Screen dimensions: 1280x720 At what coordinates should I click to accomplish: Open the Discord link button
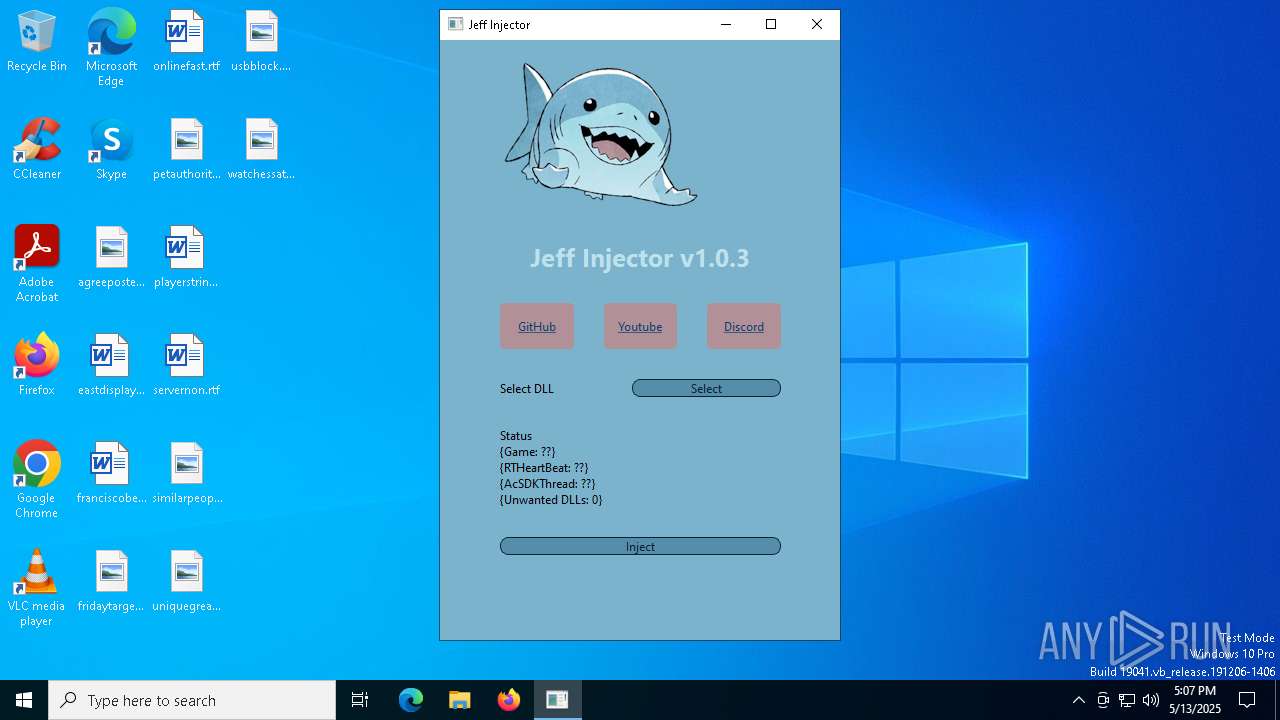[x=744, y=326]
